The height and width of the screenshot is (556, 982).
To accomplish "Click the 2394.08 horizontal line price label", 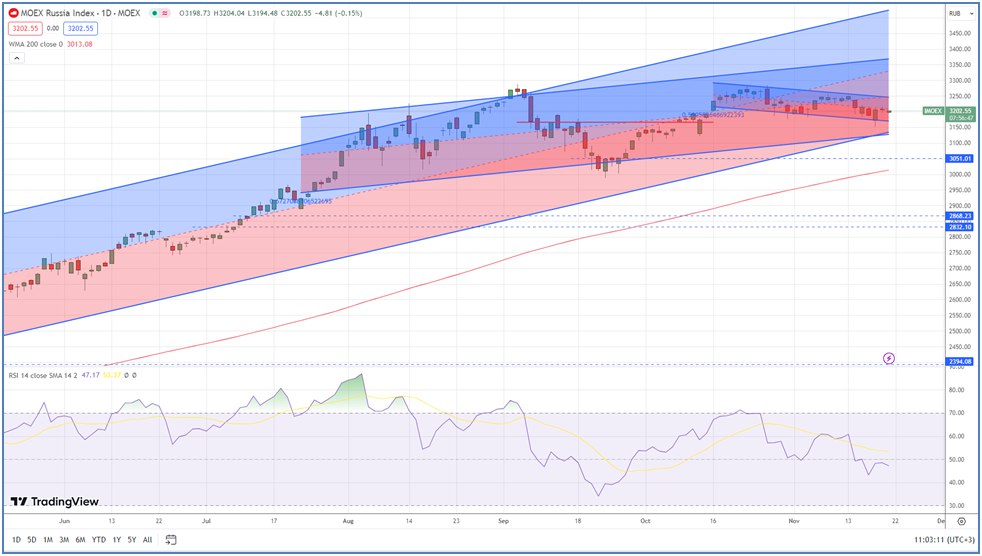I will point(959,361).
